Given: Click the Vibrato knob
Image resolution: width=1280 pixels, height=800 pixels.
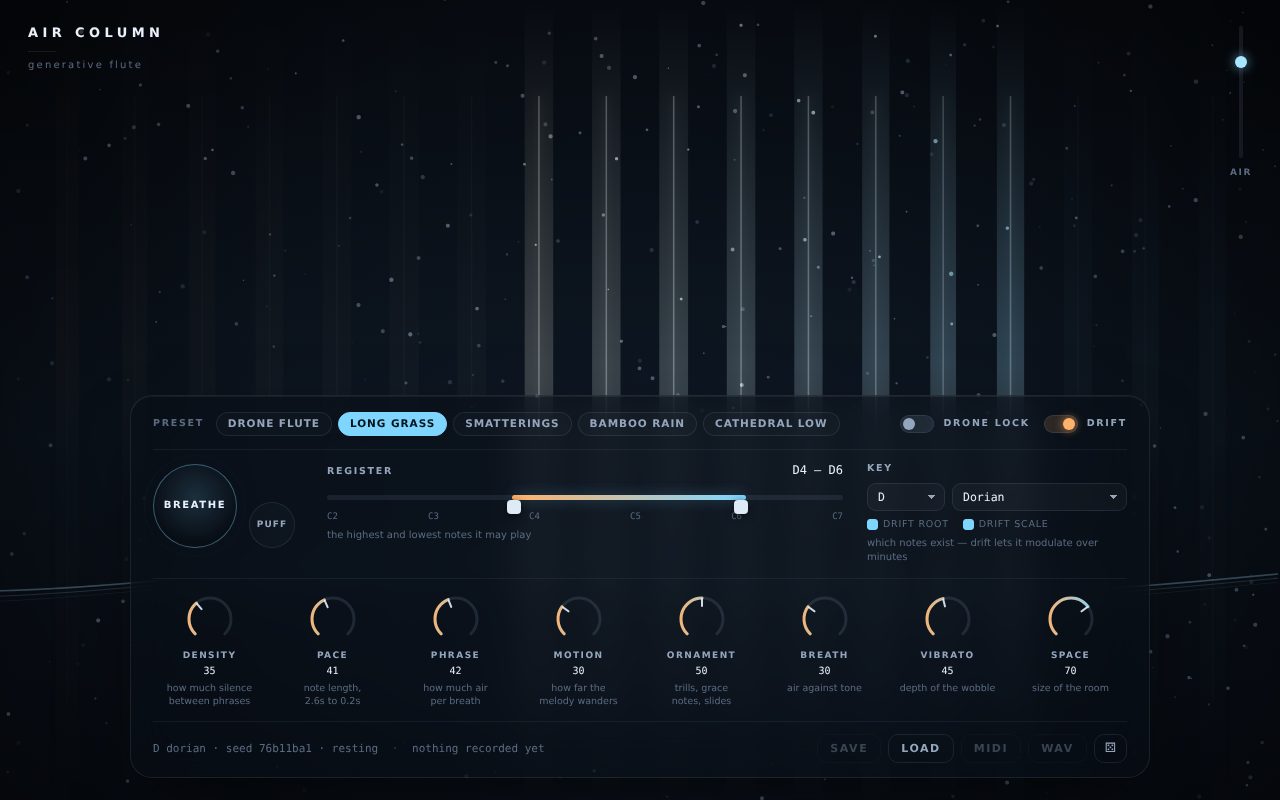Looking at the screenshot, I should point(948,619).
